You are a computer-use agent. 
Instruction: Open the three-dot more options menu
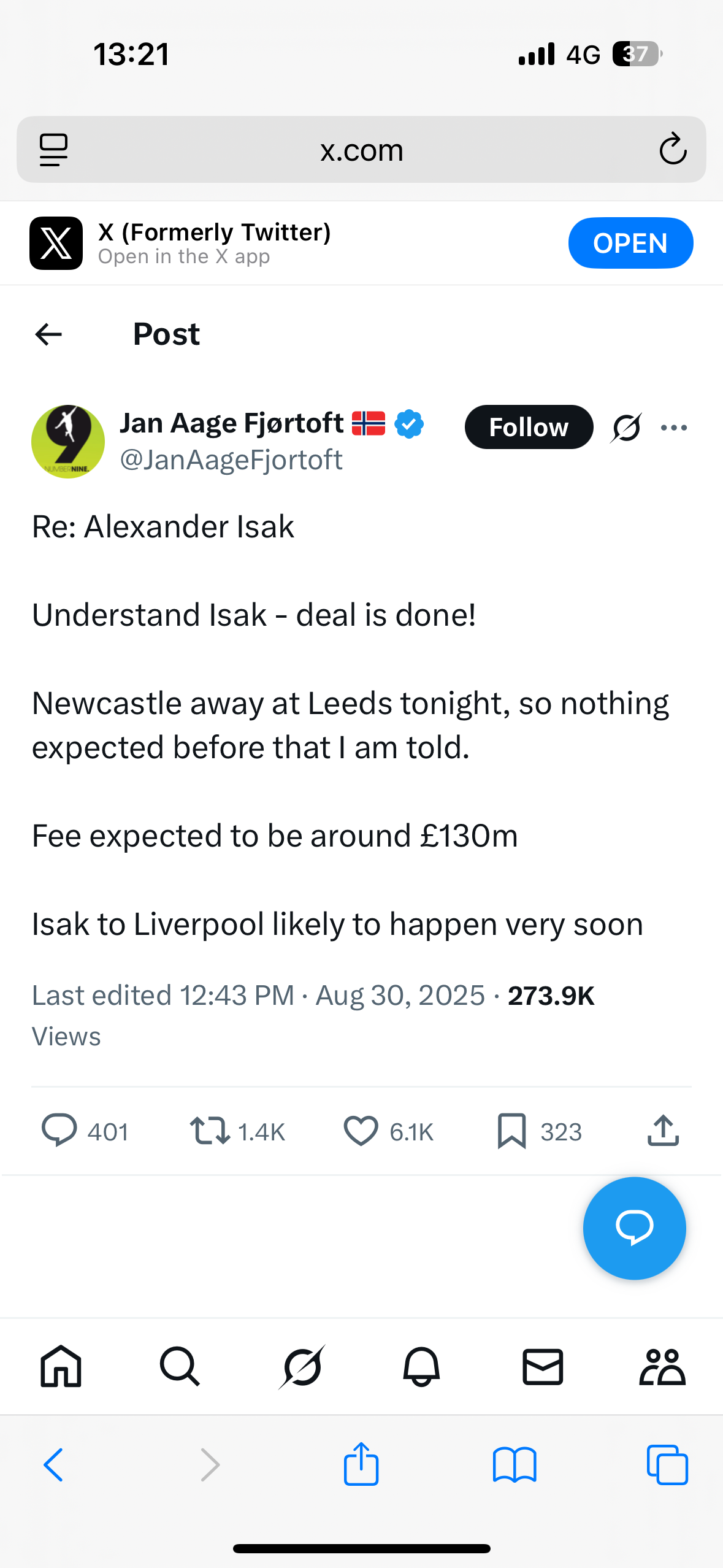point(674,428)
